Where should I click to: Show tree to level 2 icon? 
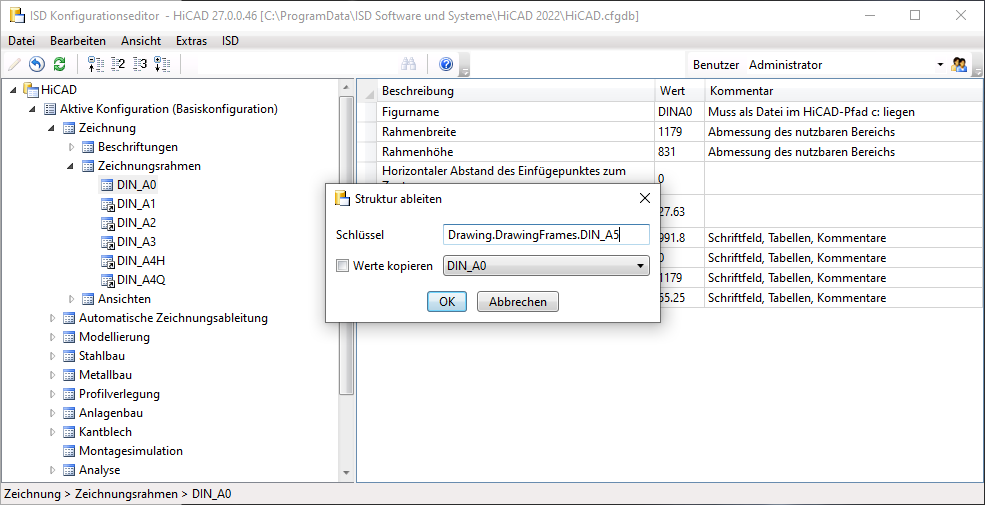[117, 64]
